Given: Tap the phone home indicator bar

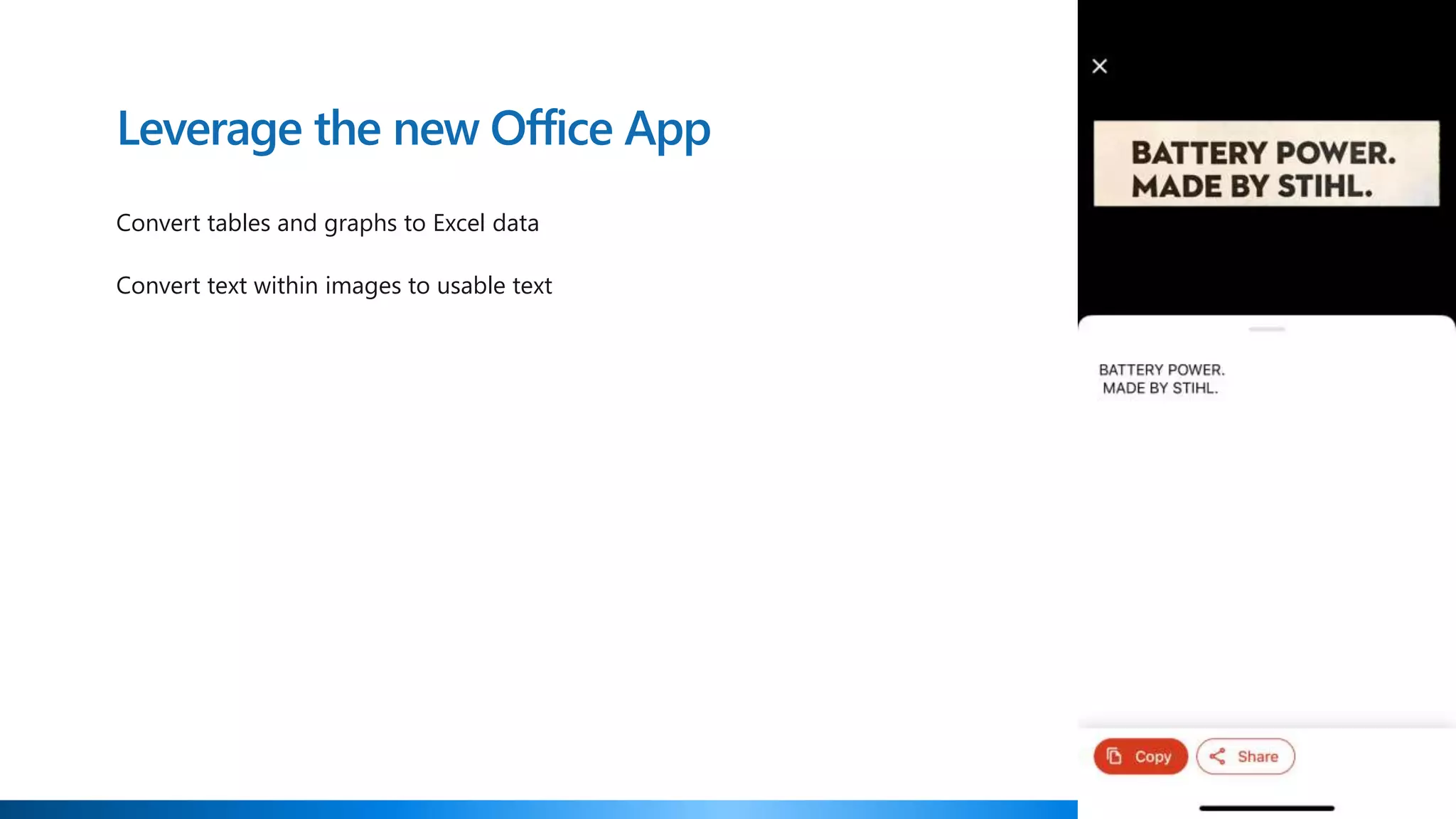Looking at the screenshot, I should point(1266,808).
